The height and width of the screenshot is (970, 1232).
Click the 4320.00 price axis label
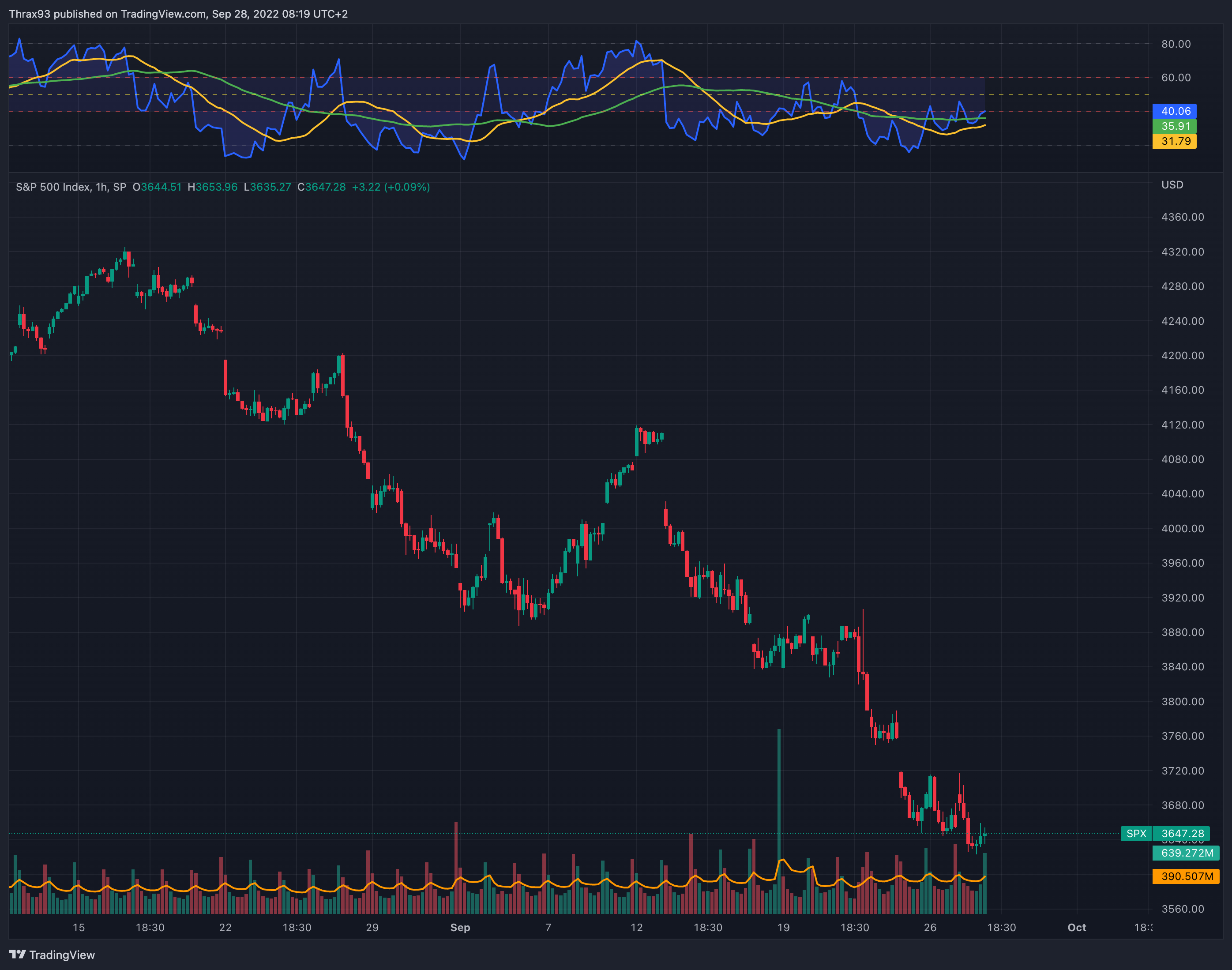(x=1183, y=252)
